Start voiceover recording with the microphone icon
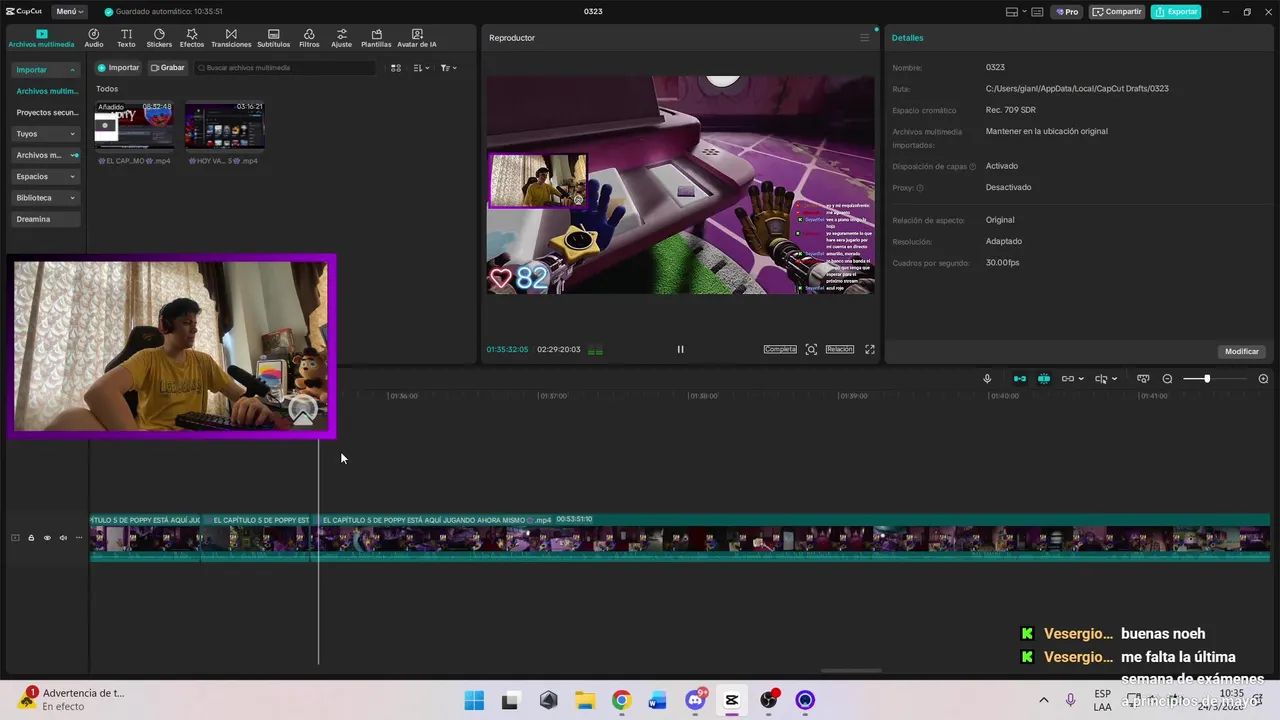Screen dimensions: 1280x720 coord(987,379)
